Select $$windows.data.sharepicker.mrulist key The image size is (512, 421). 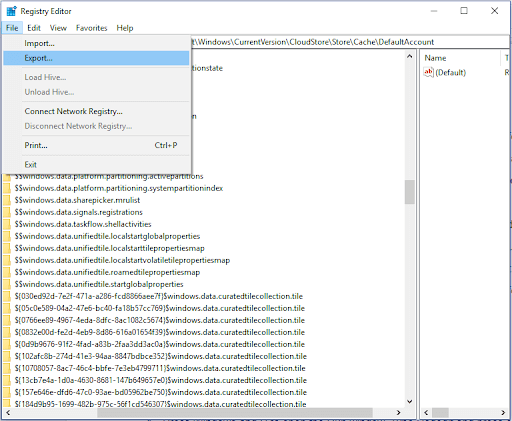[77, 200]
